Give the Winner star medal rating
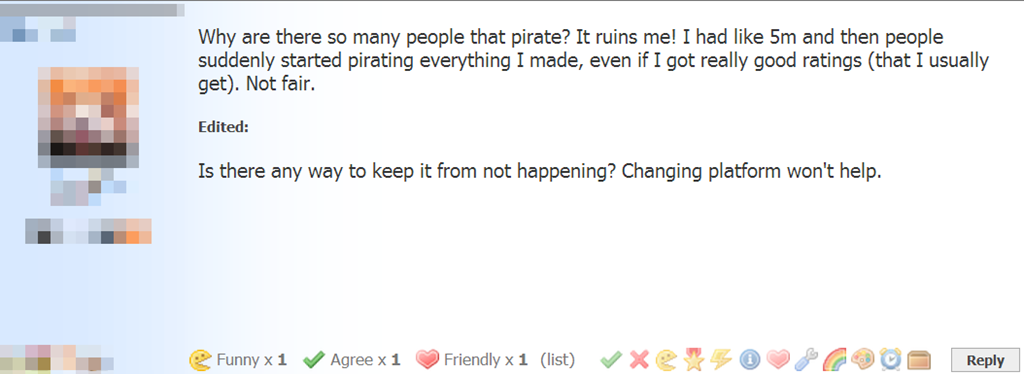 (694, 359)
